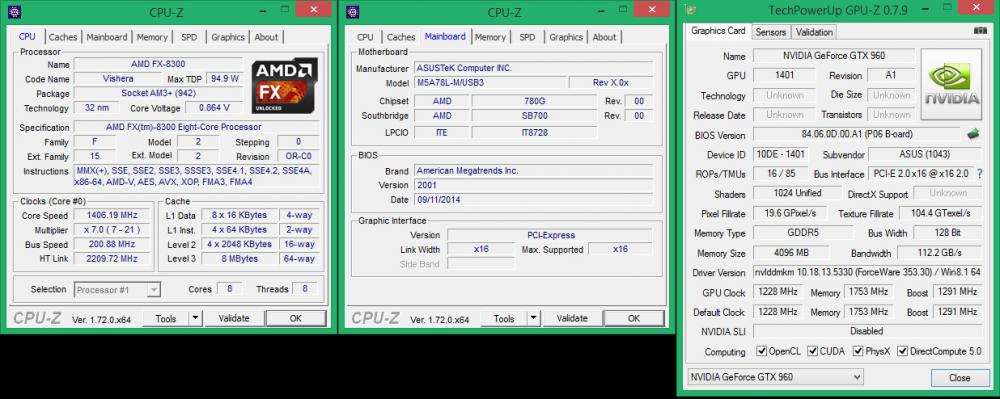Click the Memory Size value 4096 MB
The image size is (1000, 399).
tap(791, 252)
